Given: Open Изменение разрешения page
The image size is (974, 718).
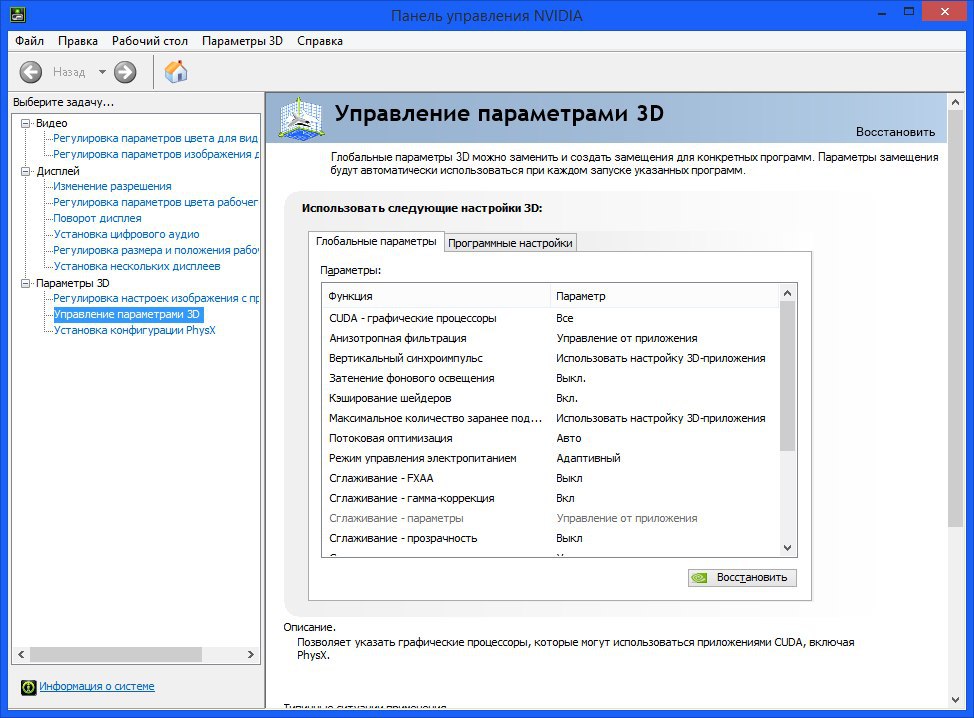Looking at the screenshot, I should coord(112,186).
